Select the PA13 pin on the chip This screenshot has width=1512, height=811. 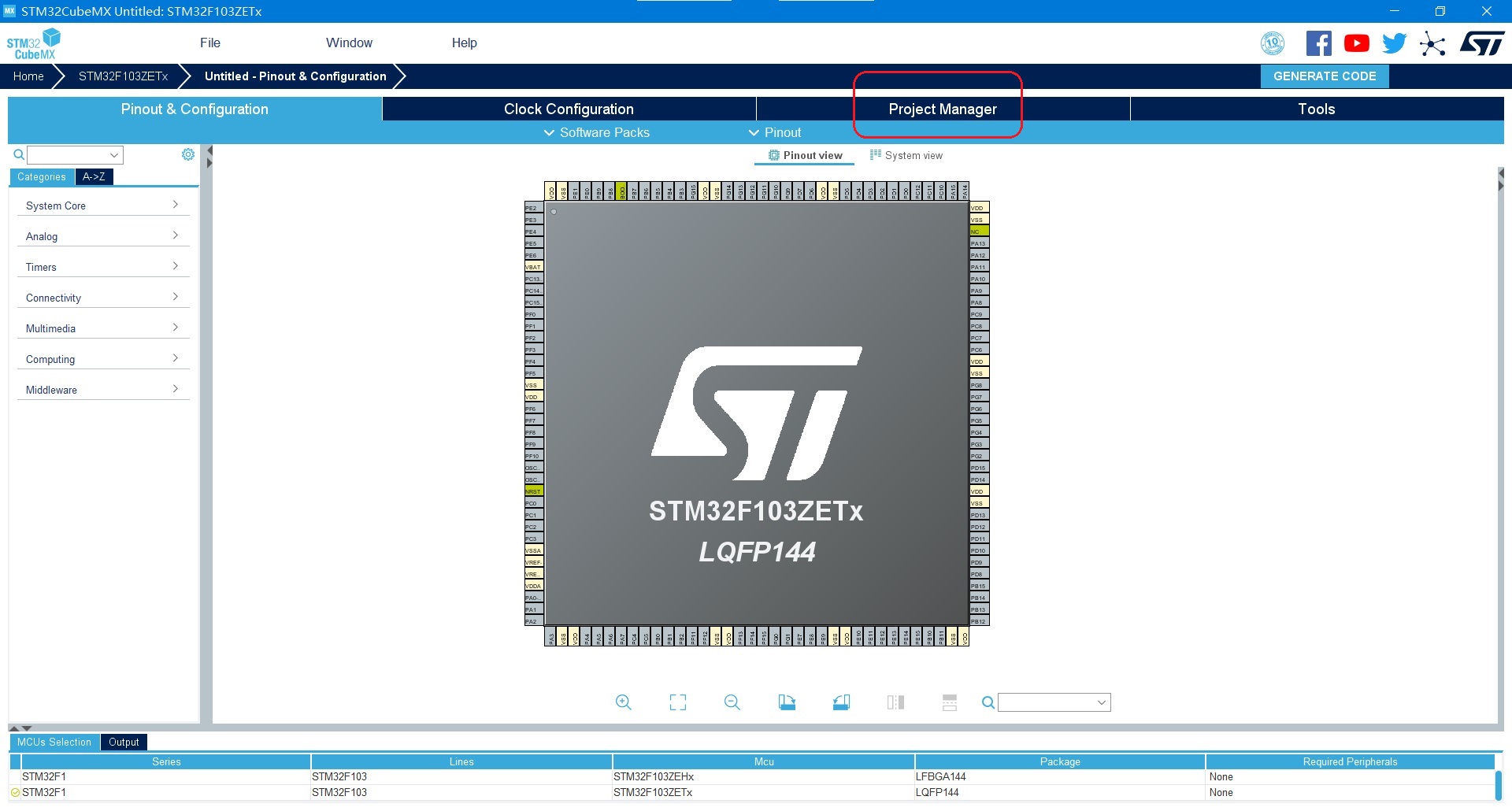(979, 243)
